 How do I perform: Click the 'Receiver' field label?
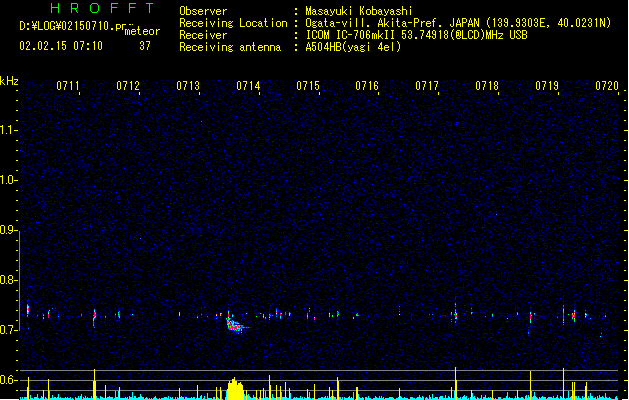[203, 35]
